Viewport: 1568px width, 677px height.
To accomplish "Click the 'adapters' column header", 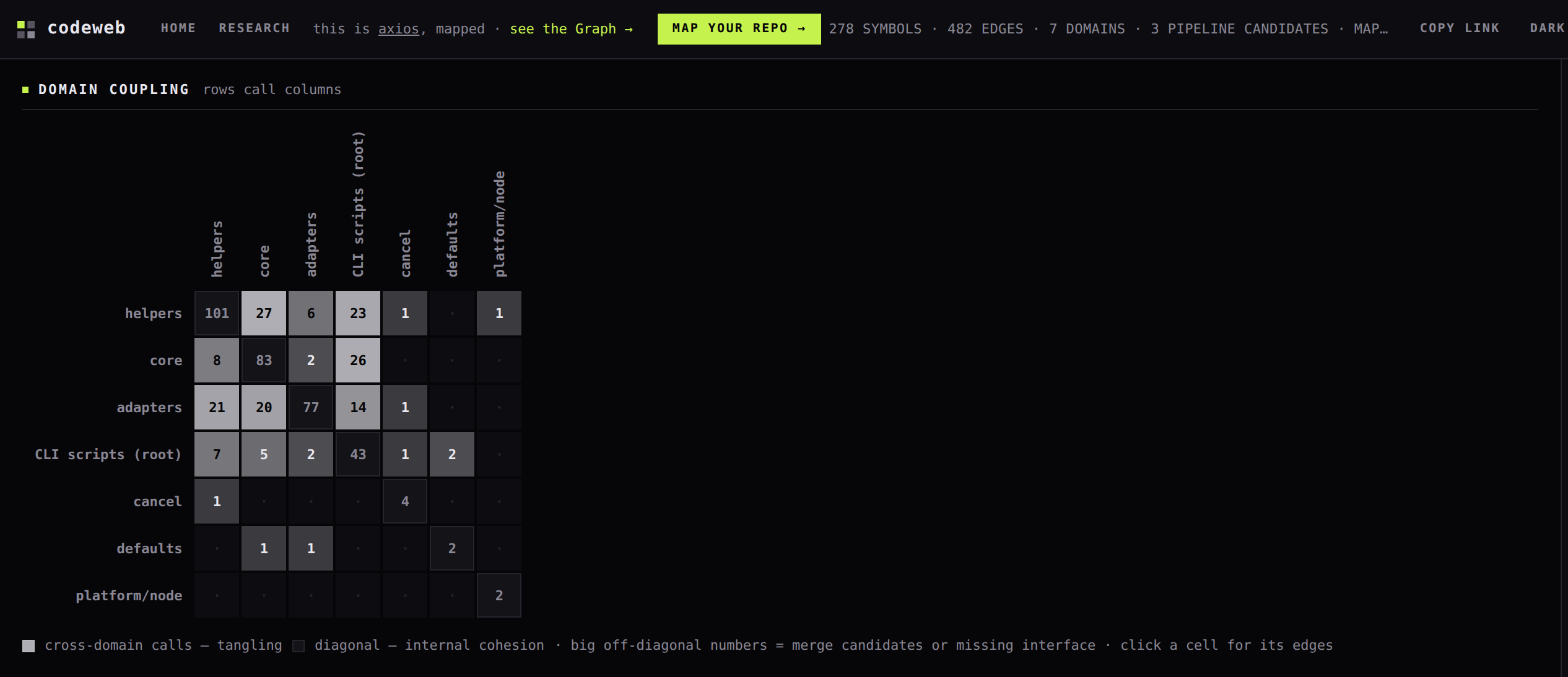I will coord(311,244).
